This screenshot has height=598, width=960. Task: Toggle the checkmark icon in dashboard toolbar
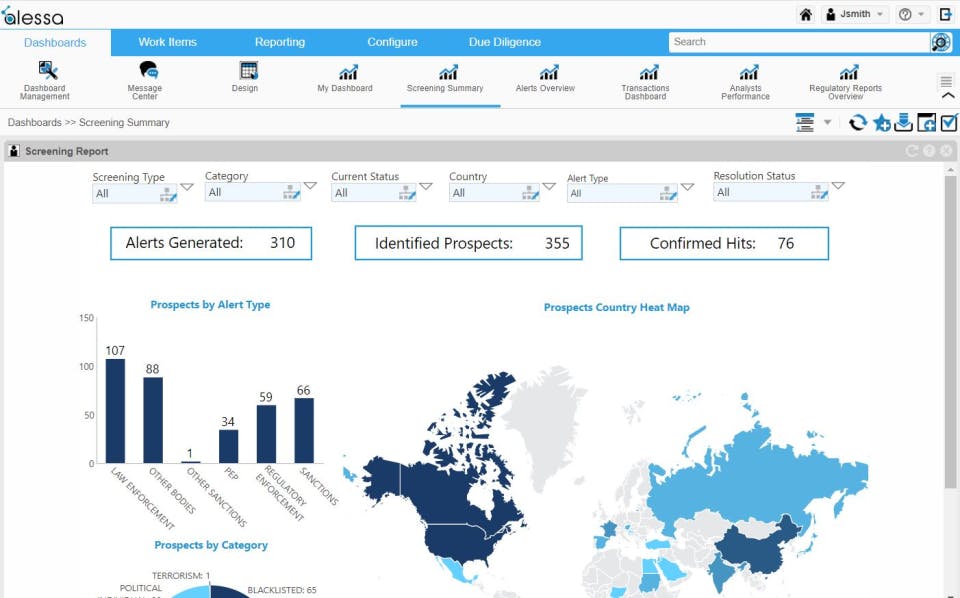pyautogui.click(x=949, y=122)
